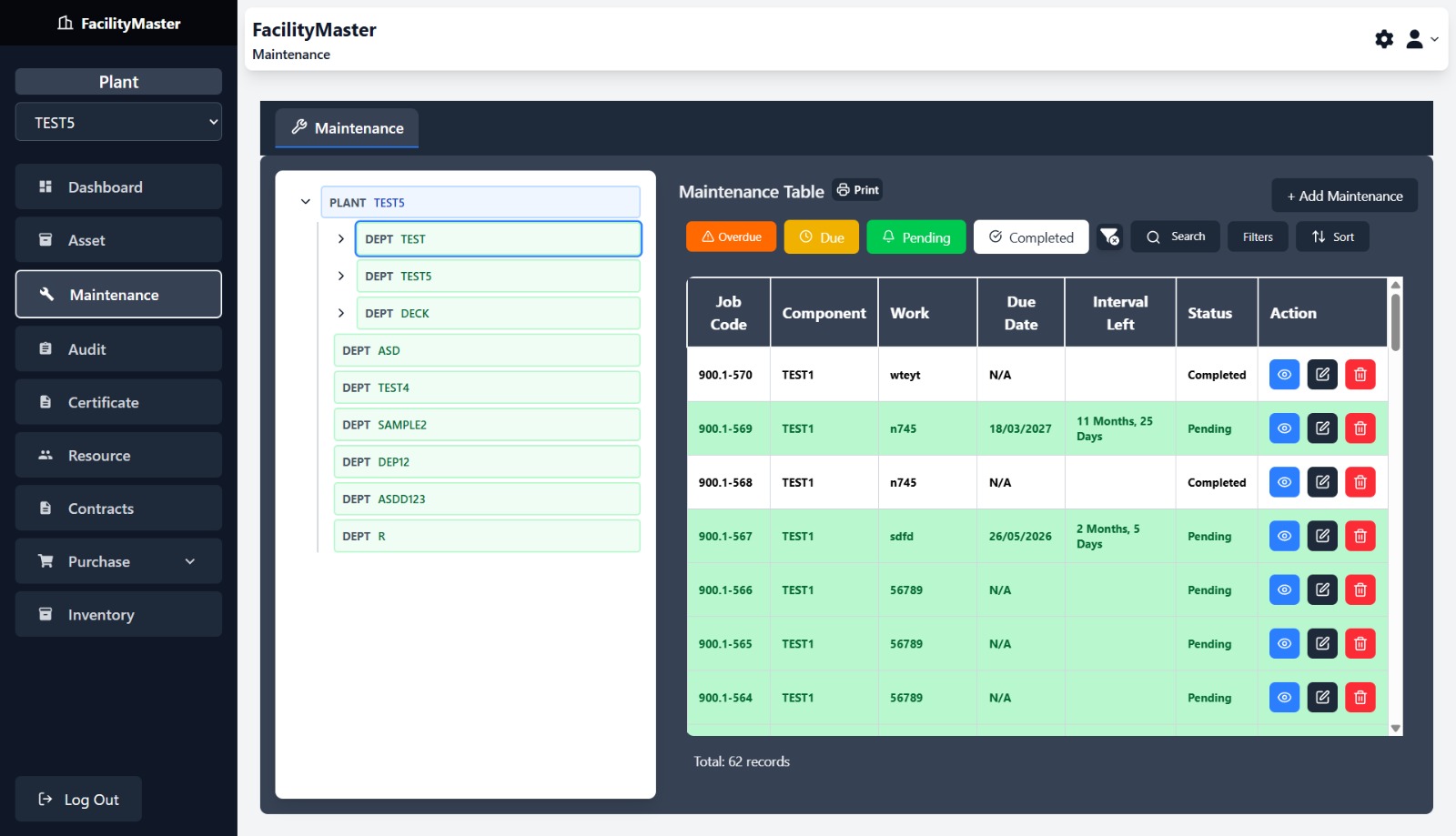Image resolution: width=1456 pixels, height=836 pixels.
Task: Click the Print icon button
Action: coord(857,190)
